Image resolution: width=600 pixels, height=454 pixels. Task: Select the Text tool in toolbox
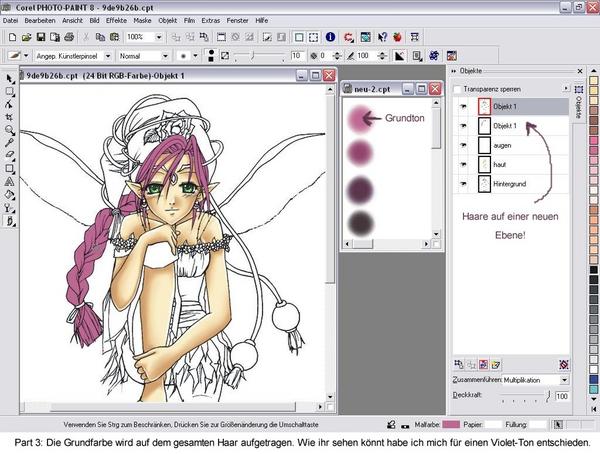click(x=10, y=182)
